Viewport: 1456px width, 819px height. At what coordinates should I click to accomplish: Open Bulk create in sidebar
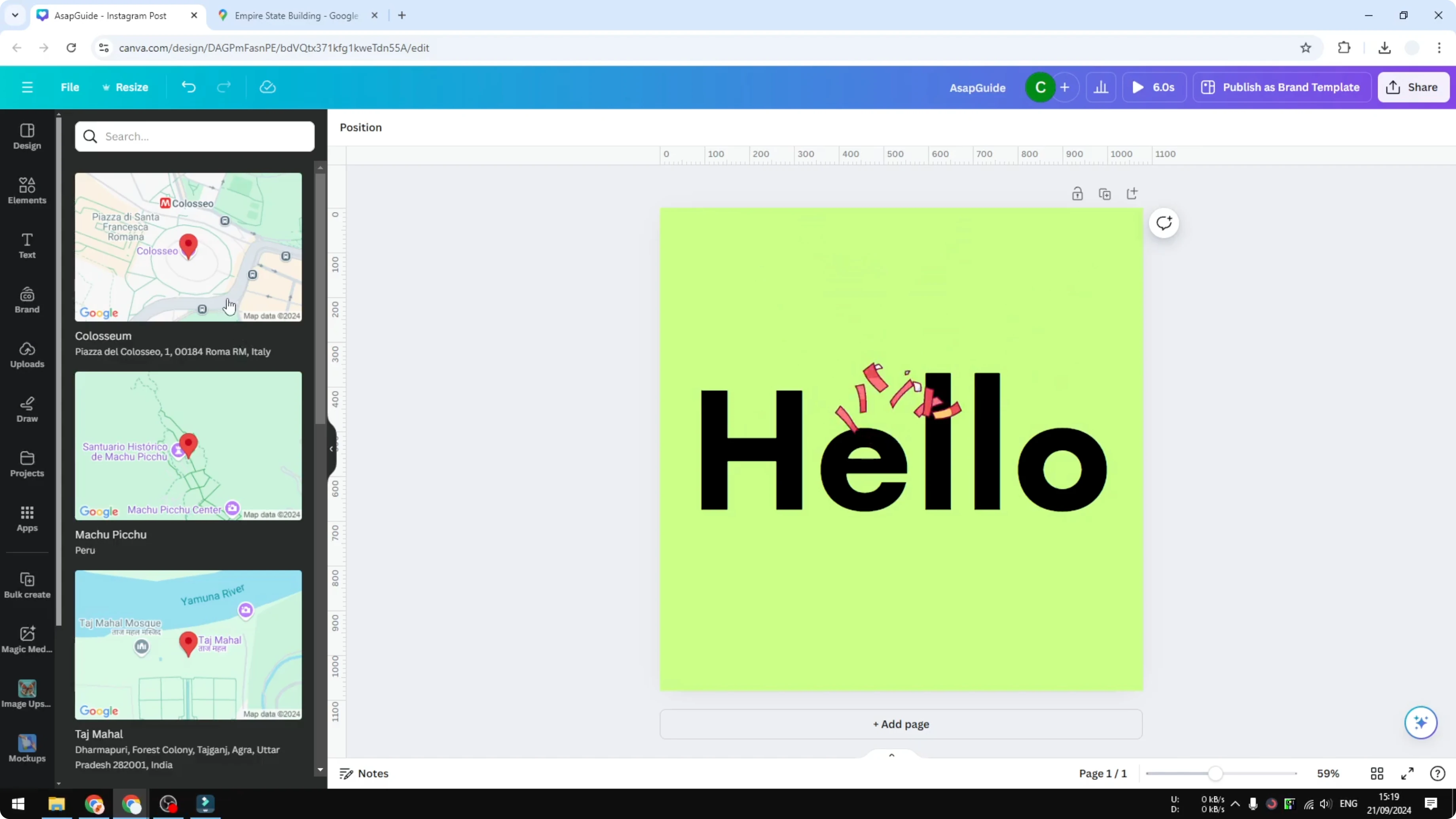[27, 586]
